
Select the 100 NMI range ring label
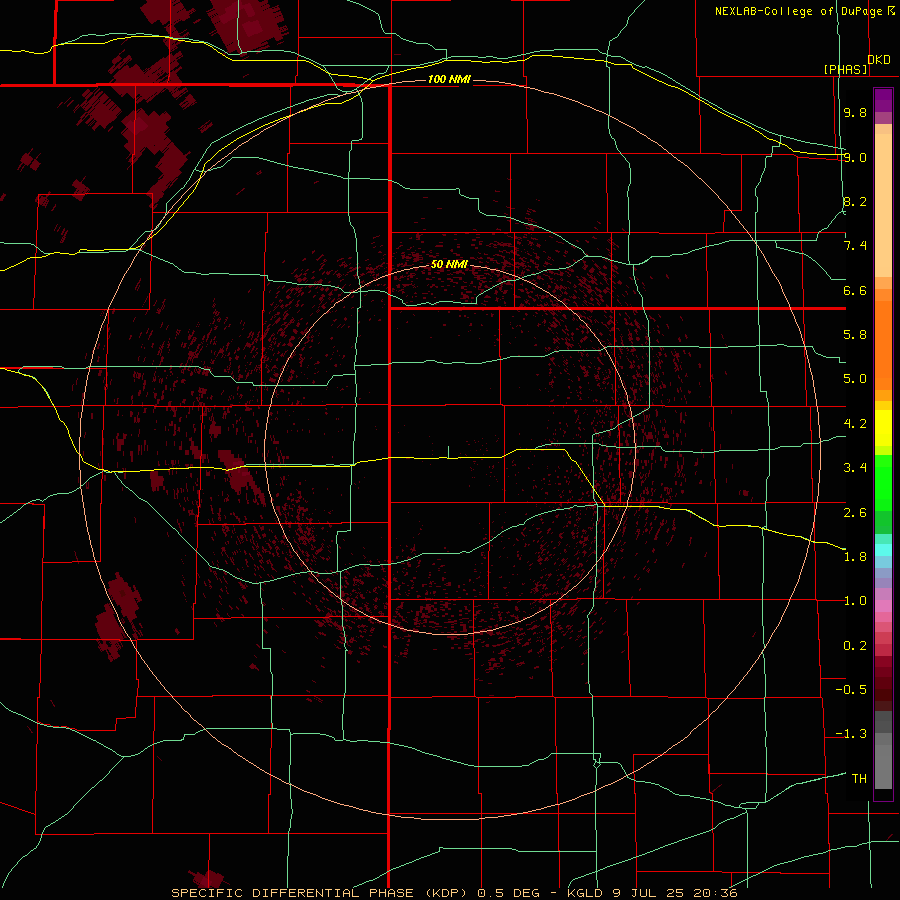click(449, 79)
